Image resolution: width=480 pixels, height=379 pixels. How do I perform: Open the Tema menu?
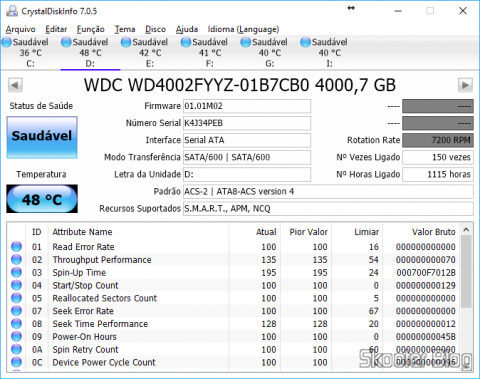[x=125, y=29]
